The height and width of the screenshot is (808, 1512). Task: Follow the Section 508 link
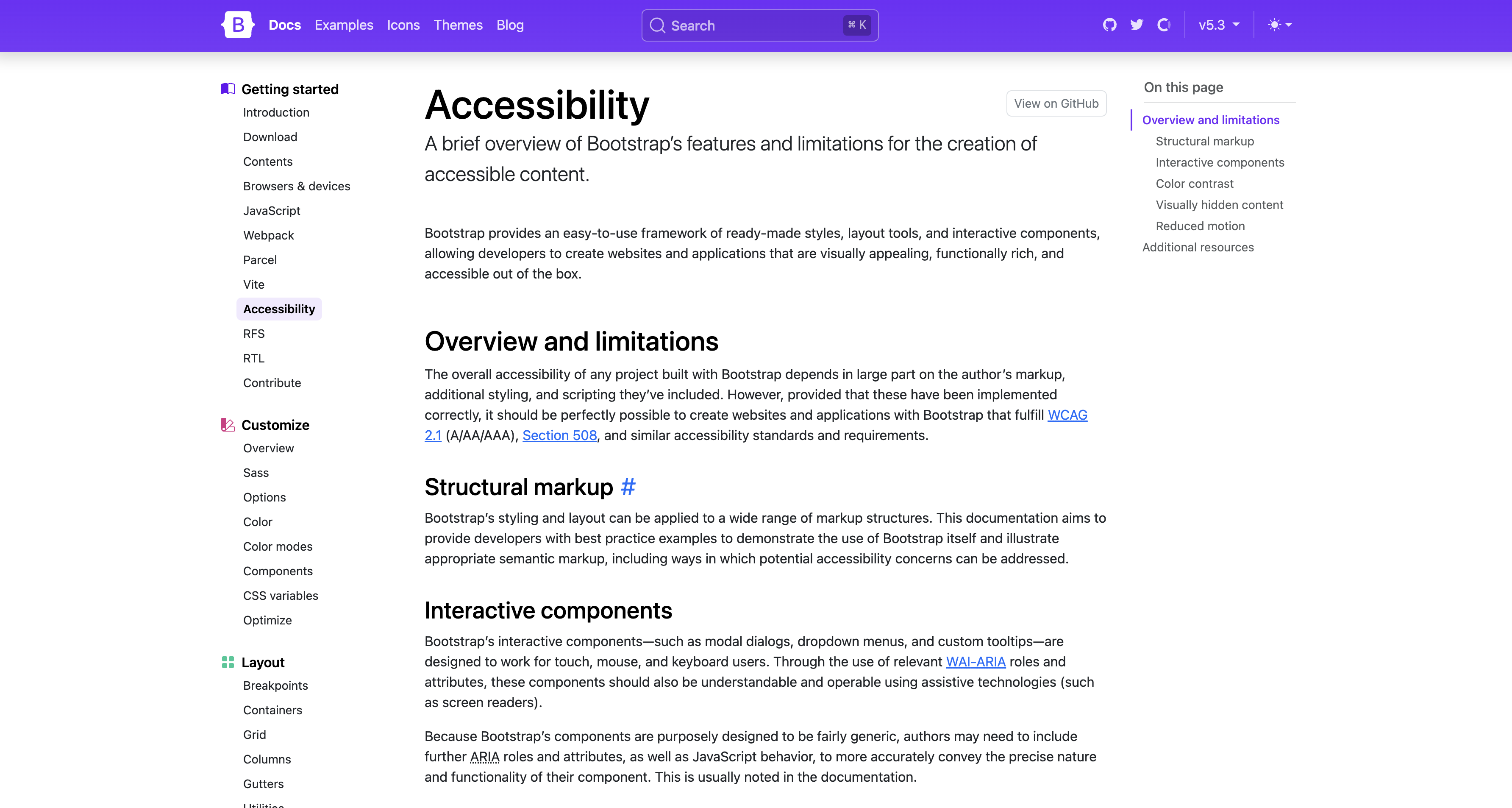pyautogui.click(x=559, y=435)
